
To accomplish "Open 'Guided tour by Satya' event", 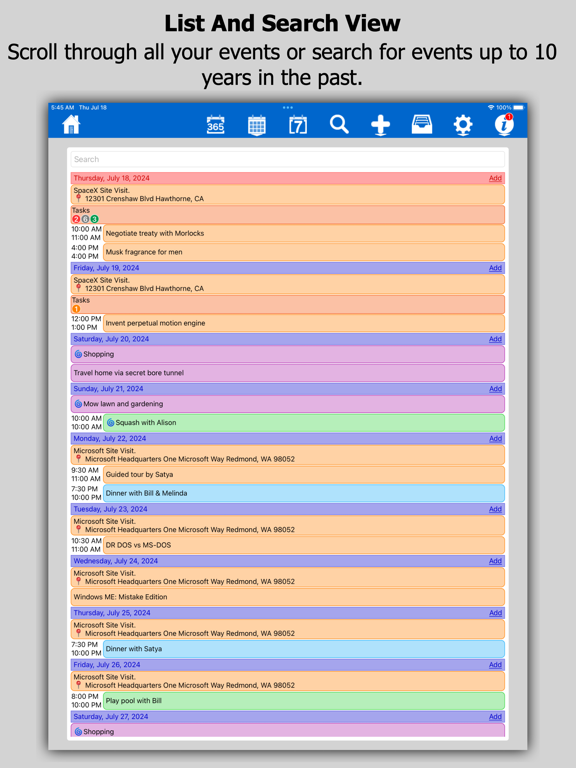I will coord(304,475).
